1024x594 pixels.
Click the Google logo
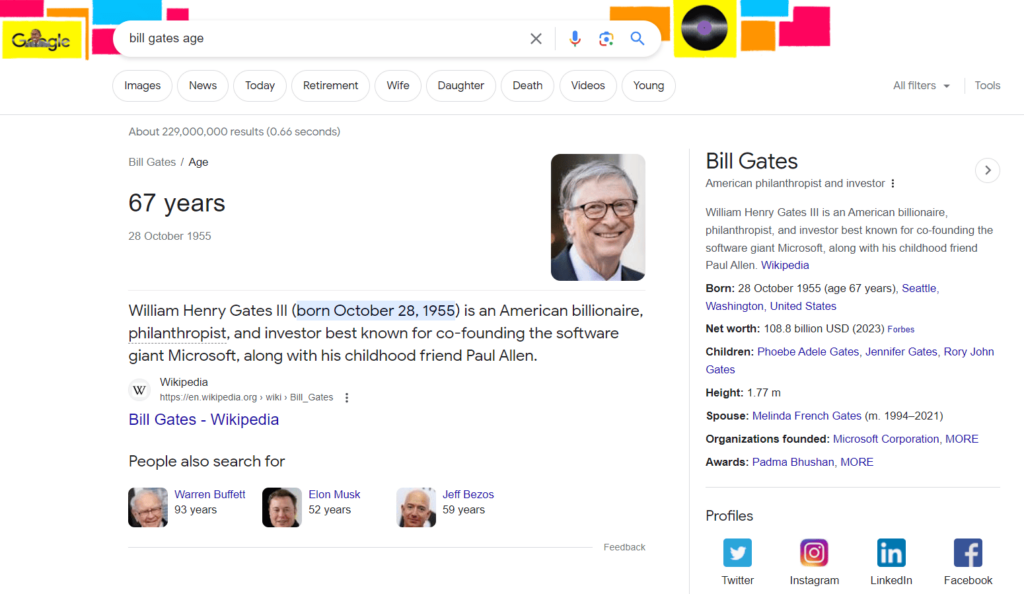click(42, 38)
